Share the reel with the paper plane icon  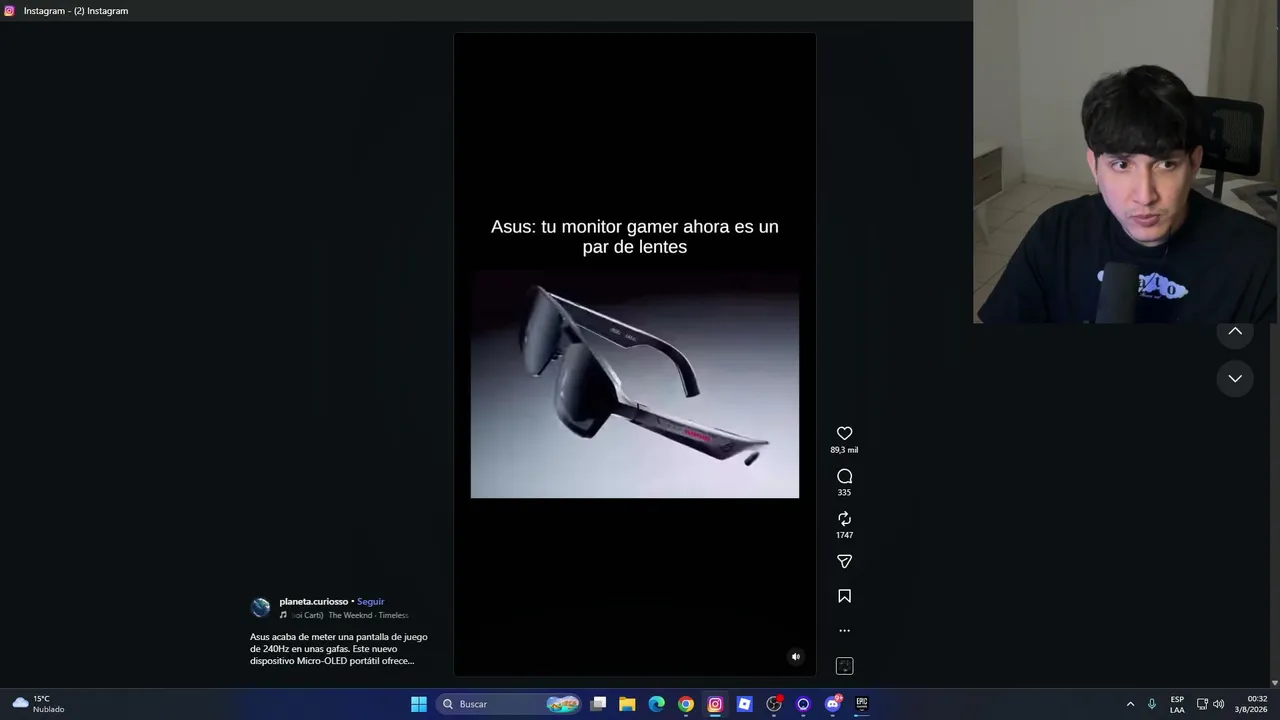844,561
